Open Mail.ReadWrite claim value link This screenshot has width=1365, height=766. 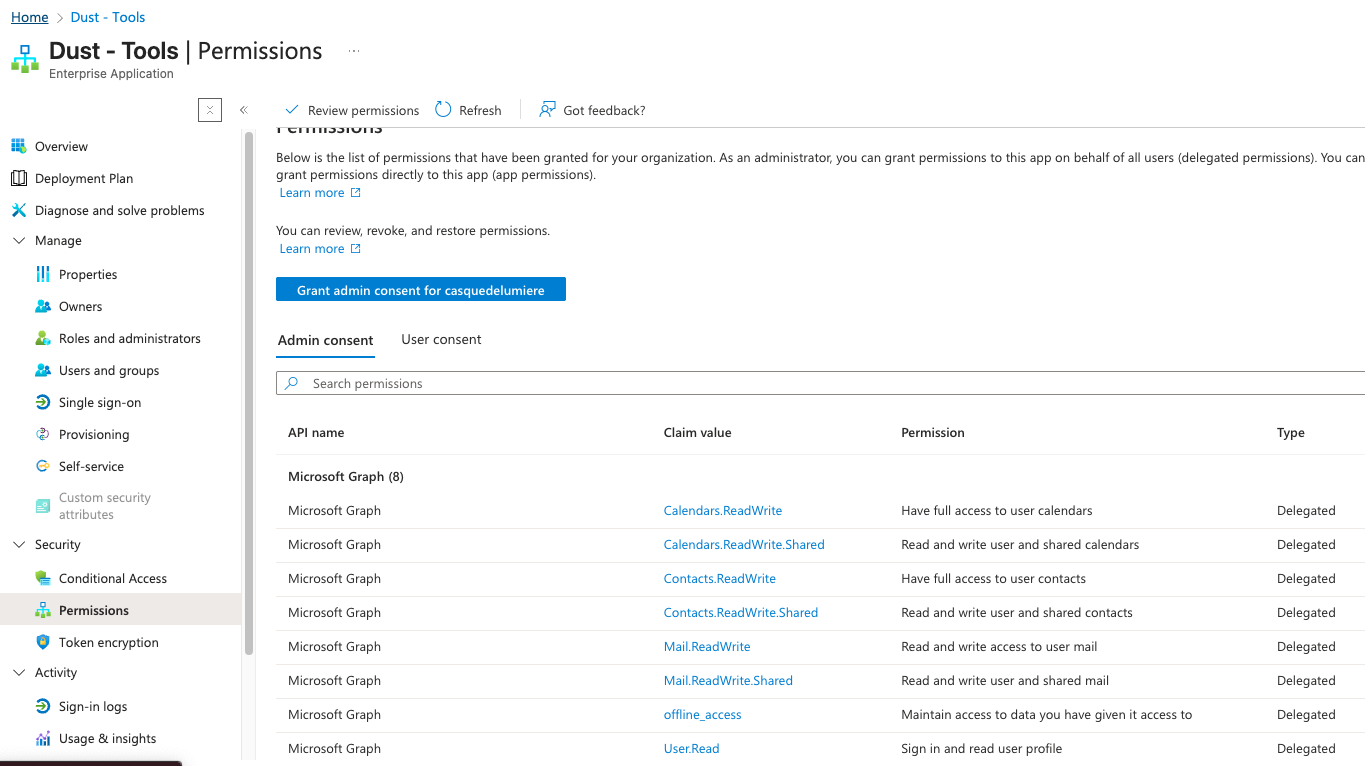click(707, 647)
